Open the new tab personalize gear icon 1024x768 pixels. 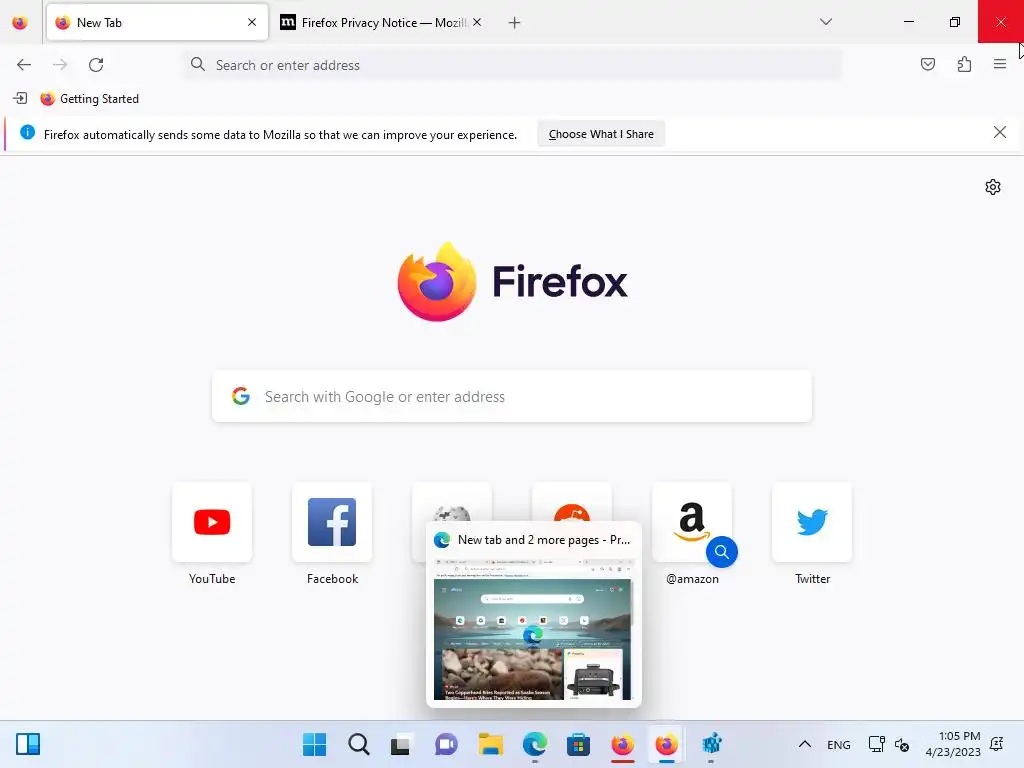click(x=993, y=187)
